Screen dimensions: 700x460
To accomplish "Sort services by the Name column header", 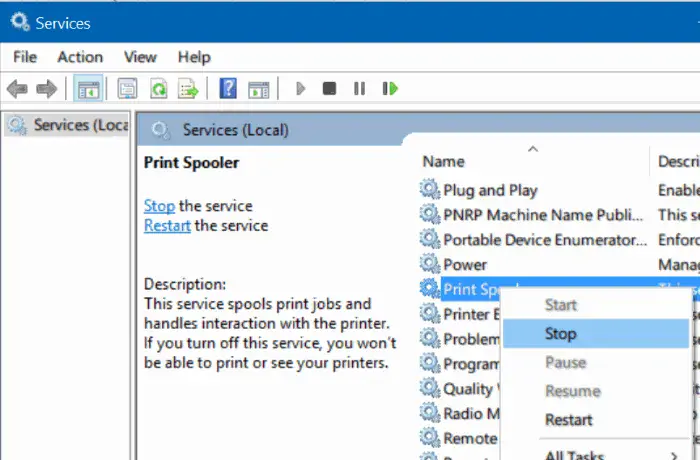I will tap(444, 161).
